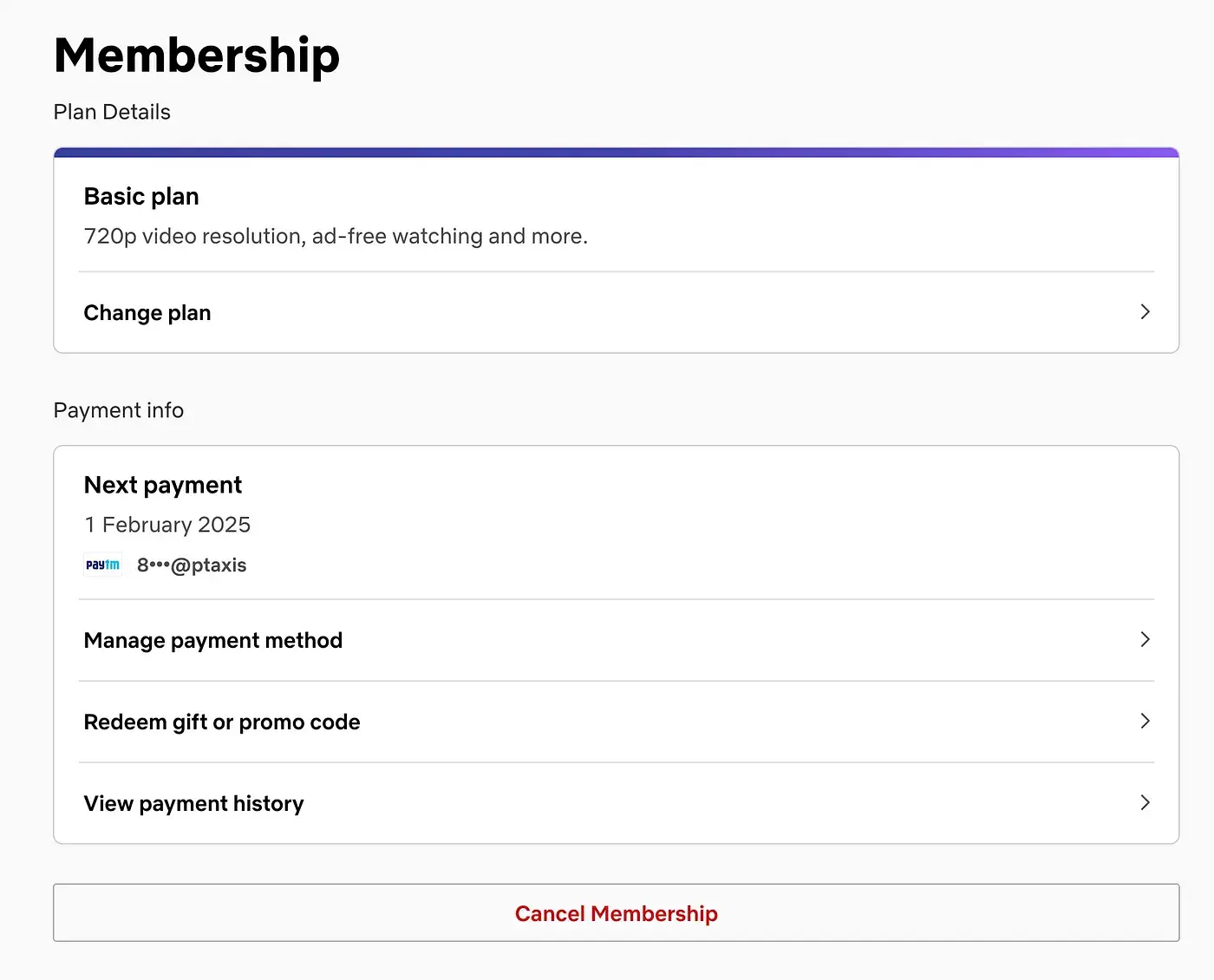Screen dimensions: 1214x980
Task: Click the Payment info section label
Action: pyautogui.click(x=119, y=410)
